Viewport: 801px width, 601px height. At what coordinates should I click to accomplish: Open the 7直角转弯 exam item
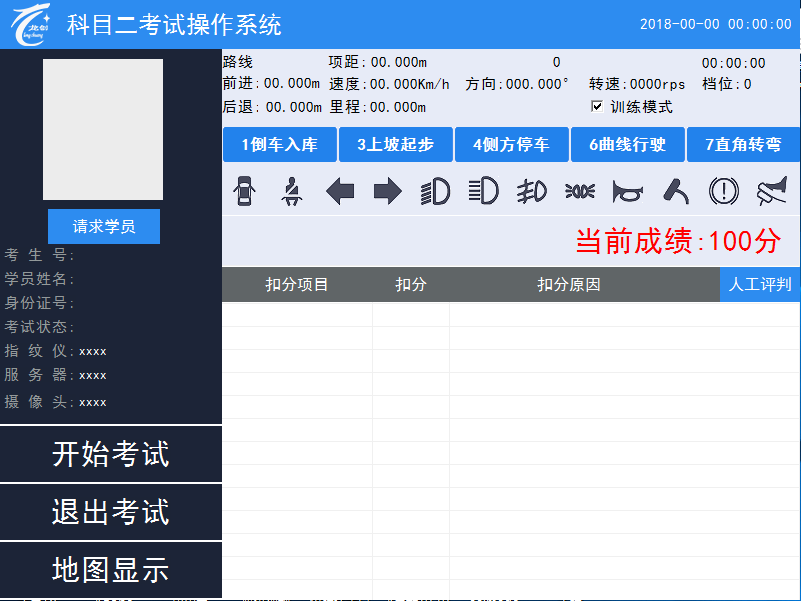click(743, 145)
